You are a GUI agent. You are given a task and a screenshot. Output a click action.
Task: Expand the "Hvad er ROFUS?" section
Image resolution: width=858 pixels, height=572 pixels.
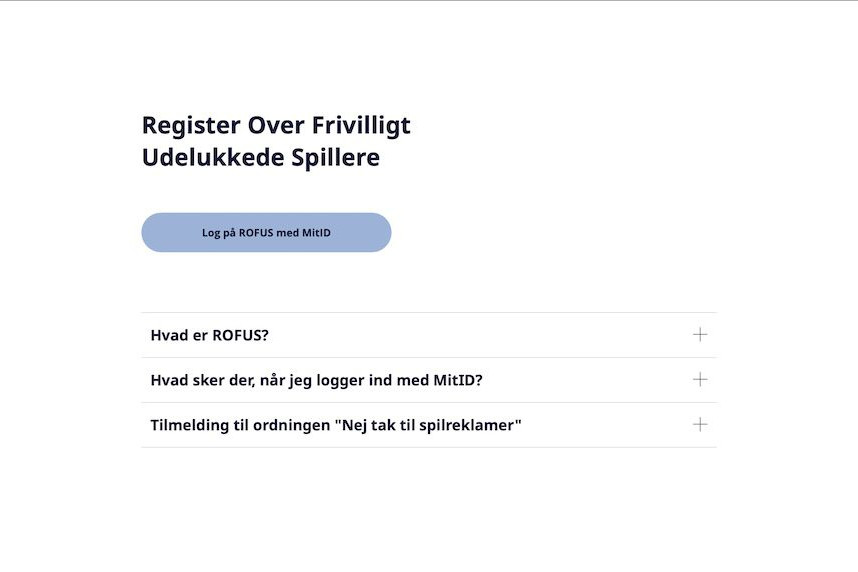(428, 335)
